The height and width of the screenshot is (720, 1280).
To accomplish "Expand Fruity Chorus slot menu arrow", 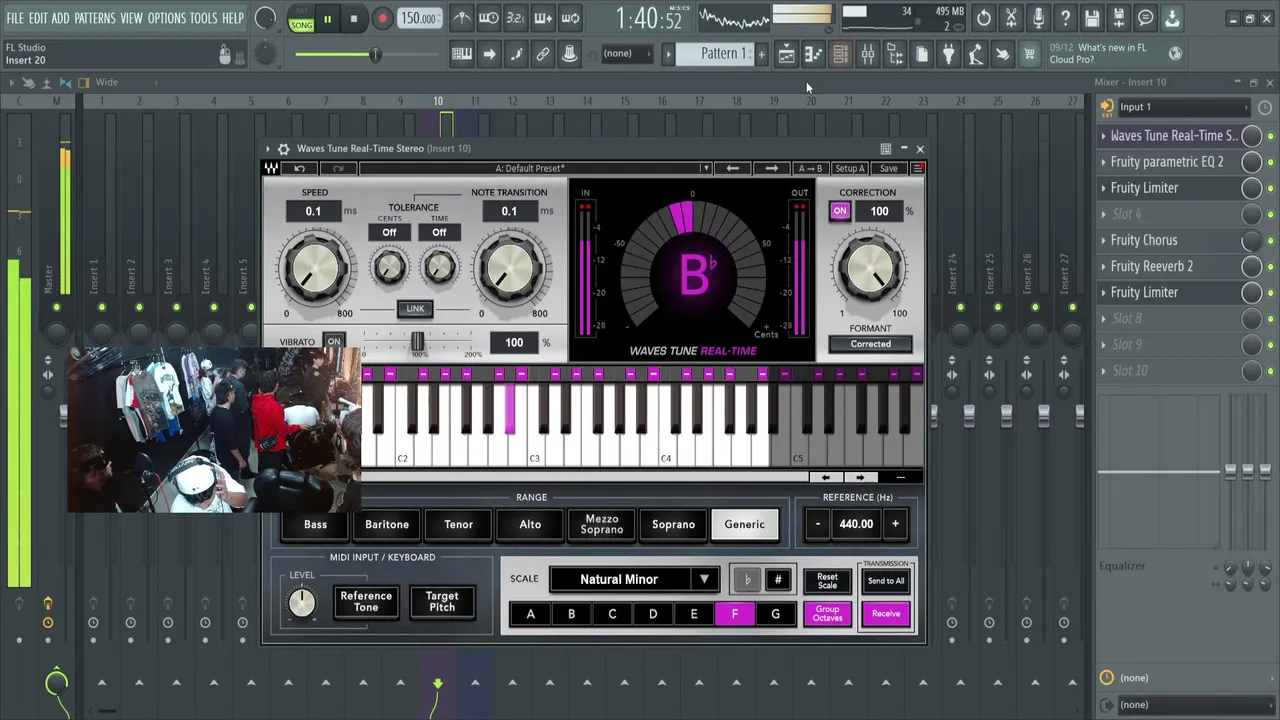I will [1104, 240].
